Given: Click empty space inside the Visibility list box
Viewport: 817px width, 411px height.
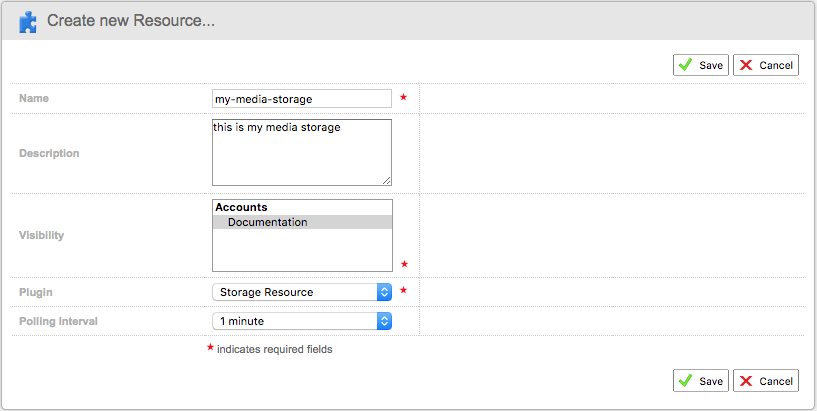Looking at the screenshot, I should [301, 250].
